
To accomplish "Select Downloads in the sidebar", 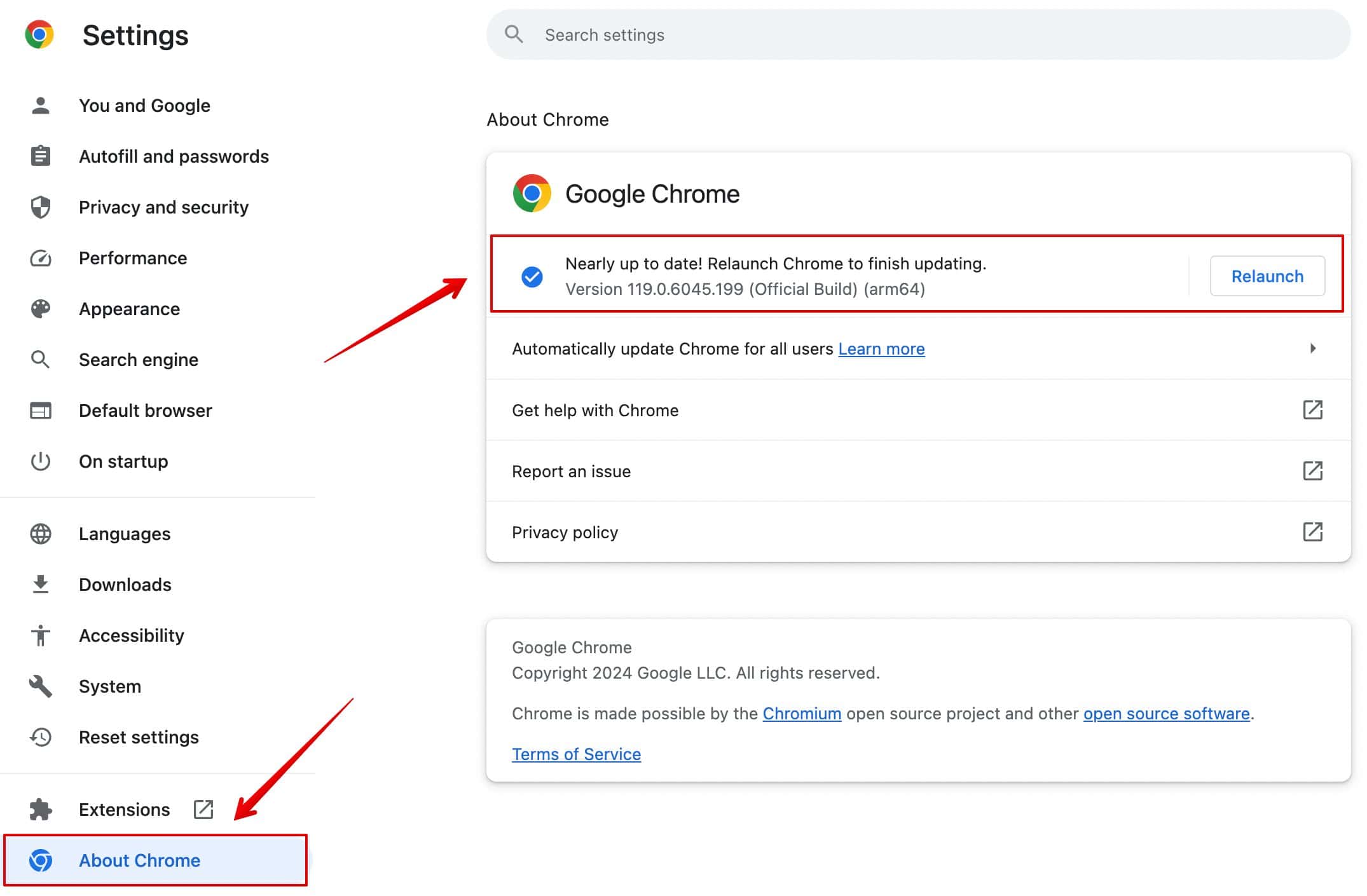I will coord(125,585).
